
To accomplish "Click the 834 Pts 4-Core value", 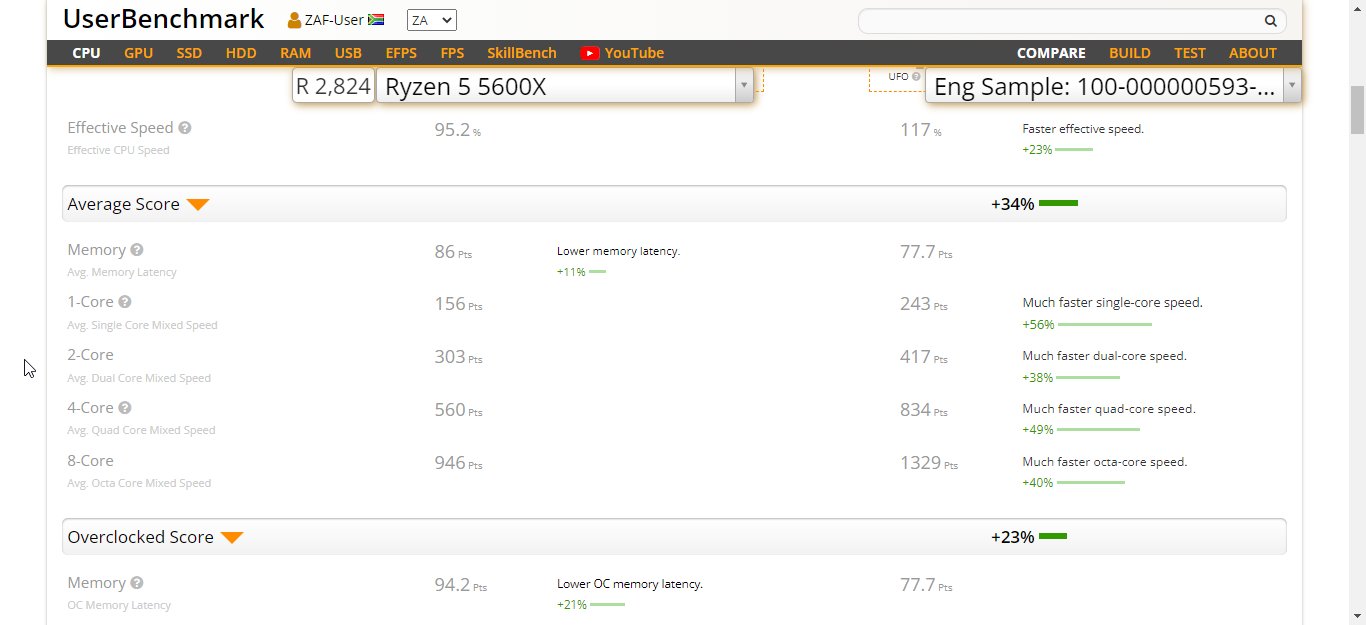I will (x=924, y=410).
